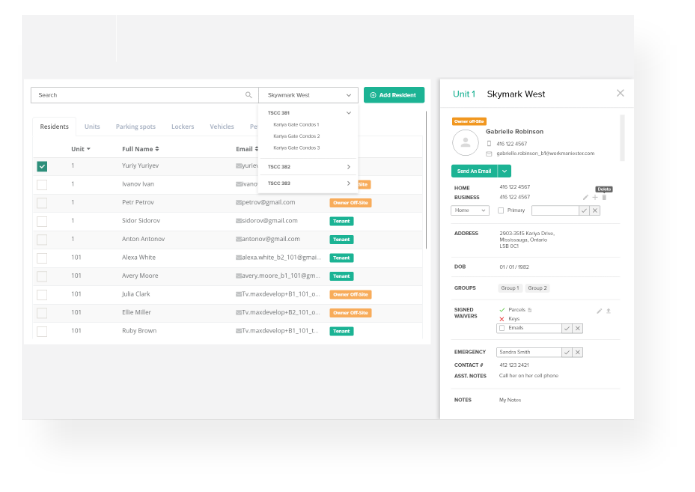Click the search magnifier icon

pyautogui.click(x=249, y=95)
